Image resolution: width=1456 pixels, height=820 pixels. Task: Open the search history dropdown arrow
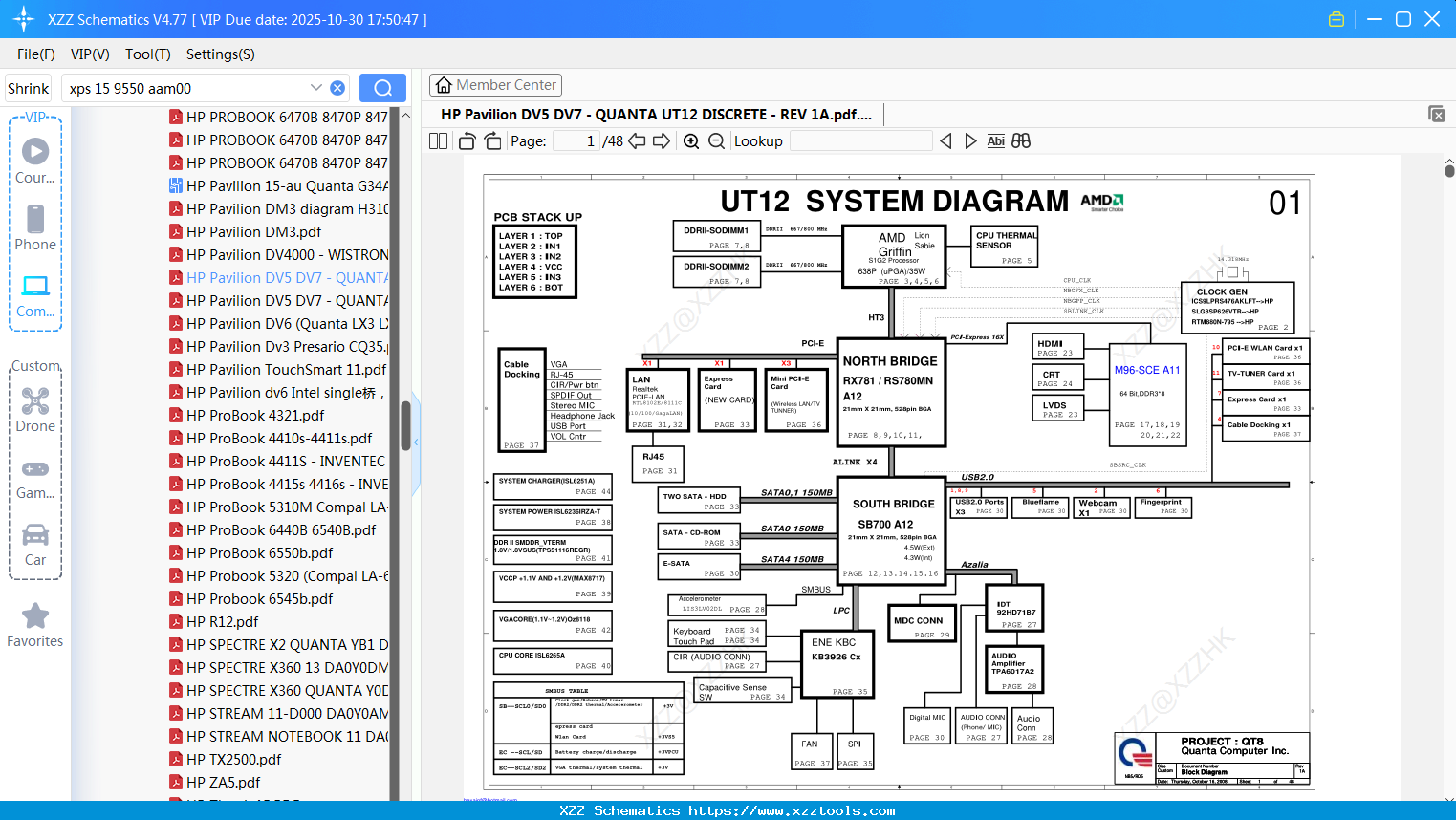316,88
